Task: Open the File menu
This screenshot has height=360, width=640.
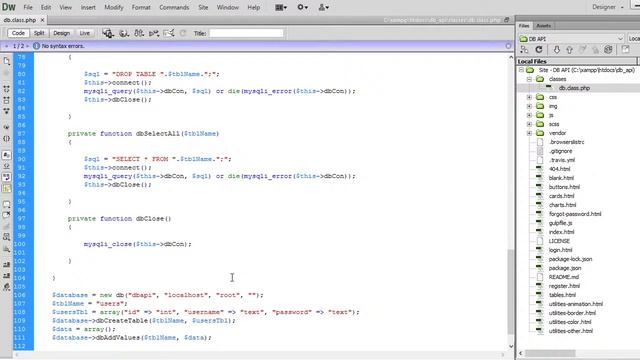Action: click(x=28, y=7)
